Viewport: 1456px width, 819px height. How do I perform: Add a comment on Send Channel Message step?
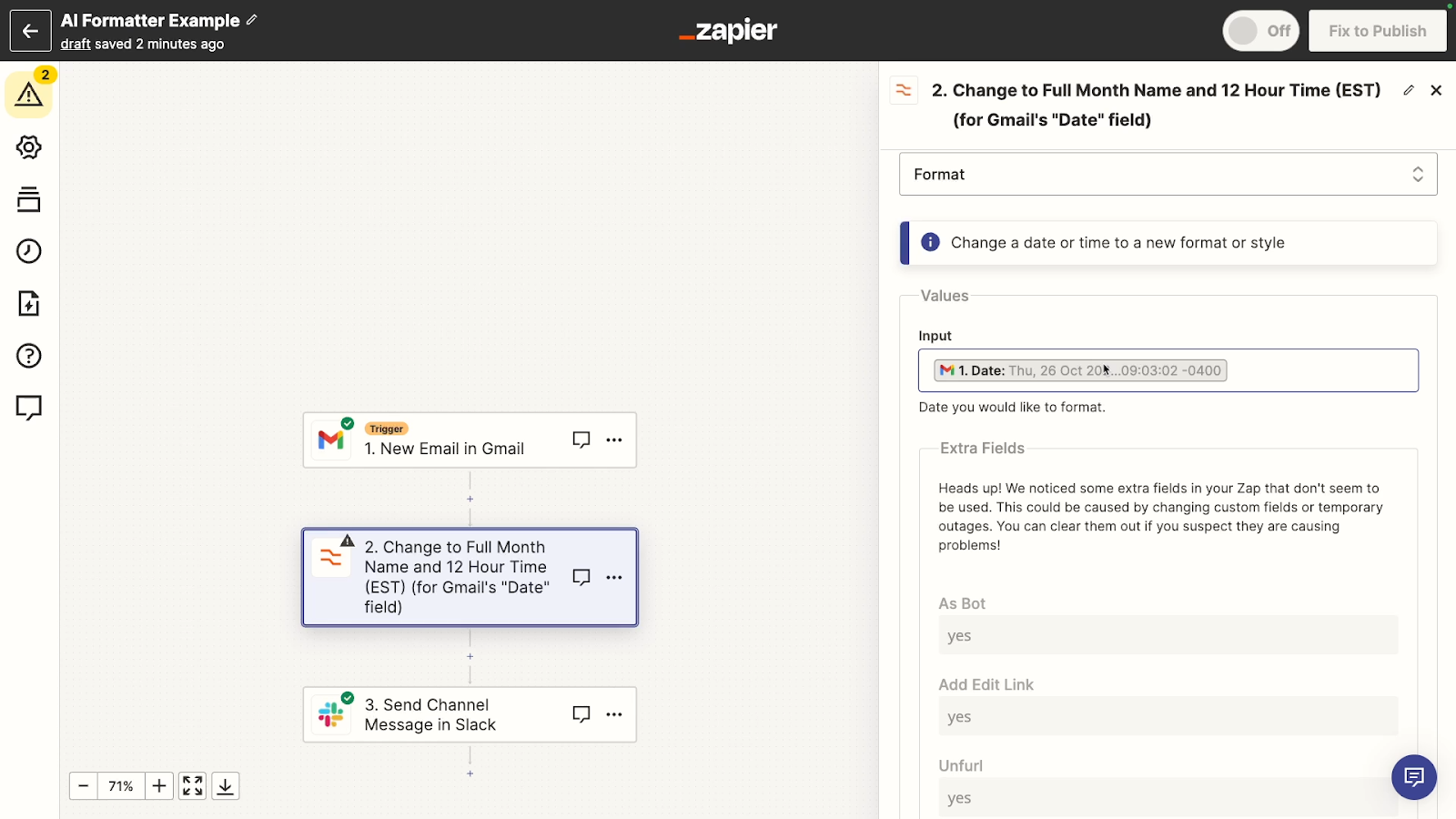click(581, 714)
